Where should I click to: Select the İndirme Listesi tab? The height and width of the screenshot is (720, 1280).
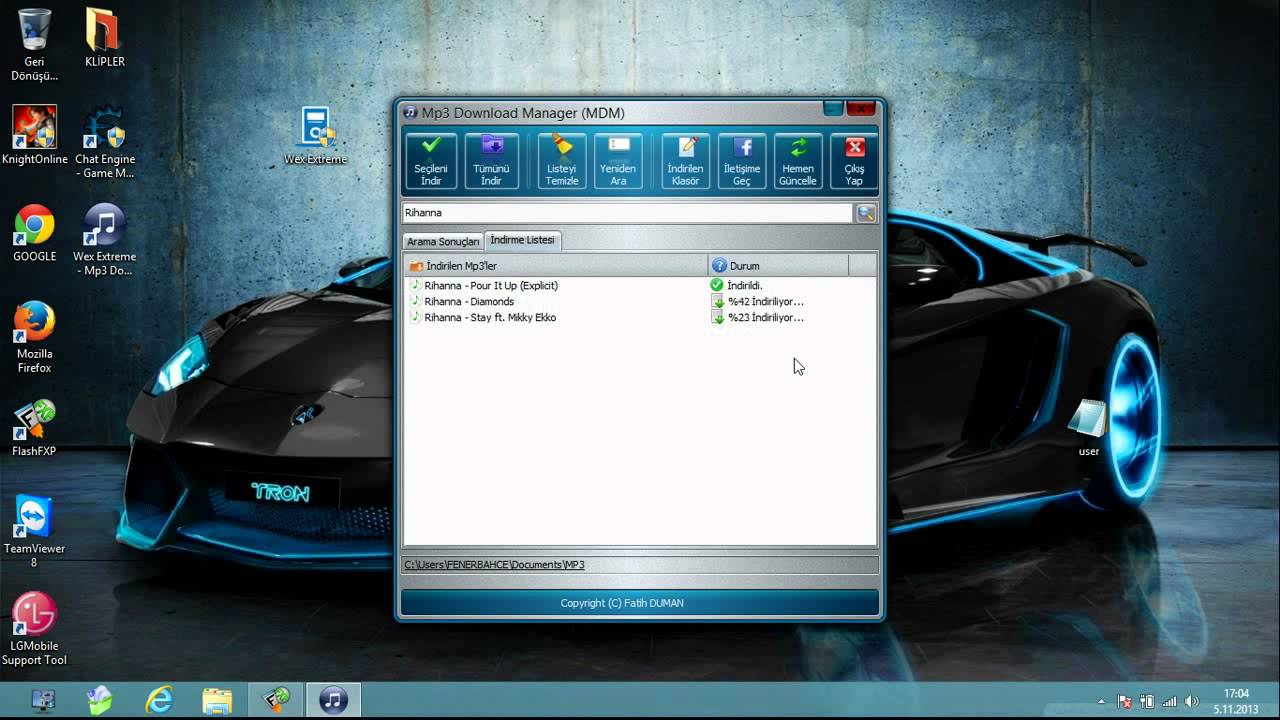click(x=523, y=240)
